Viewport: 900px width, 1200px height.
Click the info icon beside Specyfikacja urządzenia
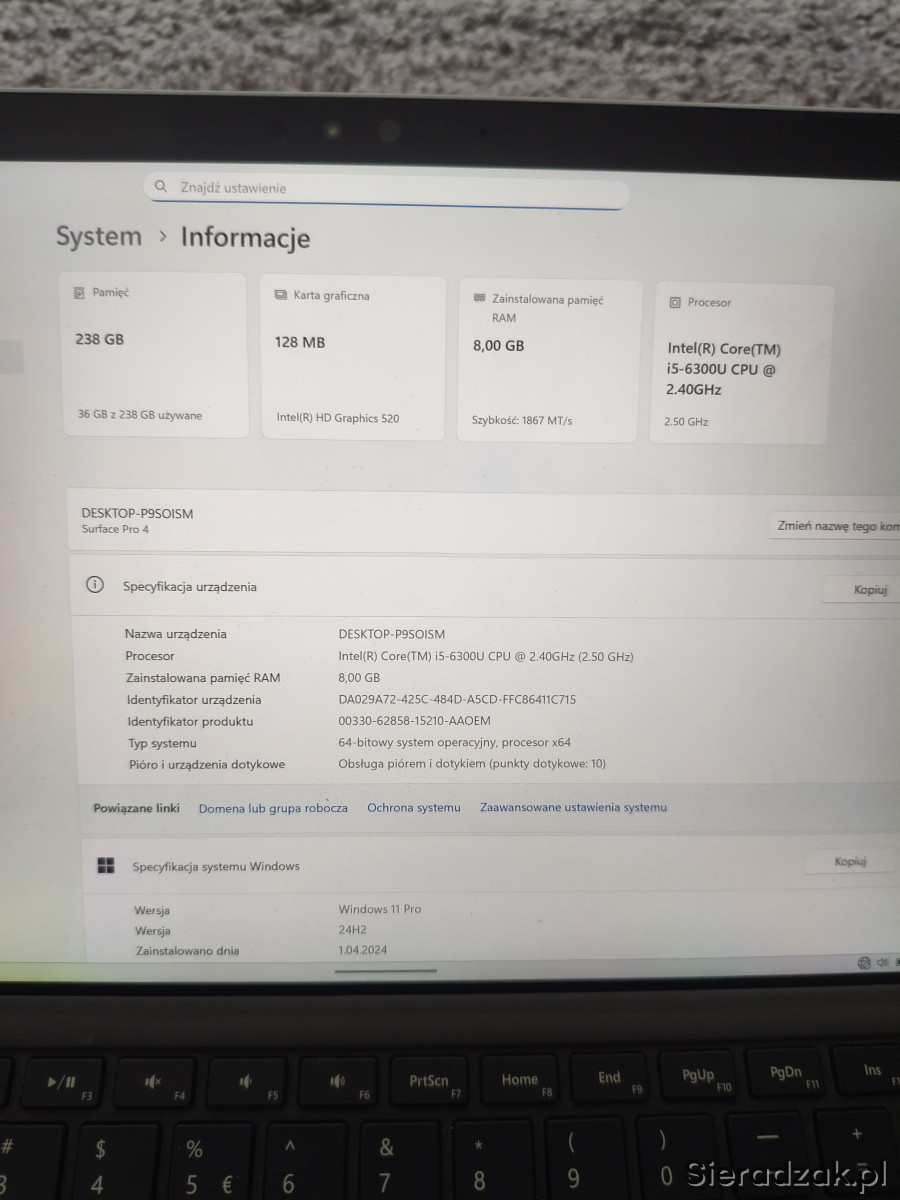(95, 586)
